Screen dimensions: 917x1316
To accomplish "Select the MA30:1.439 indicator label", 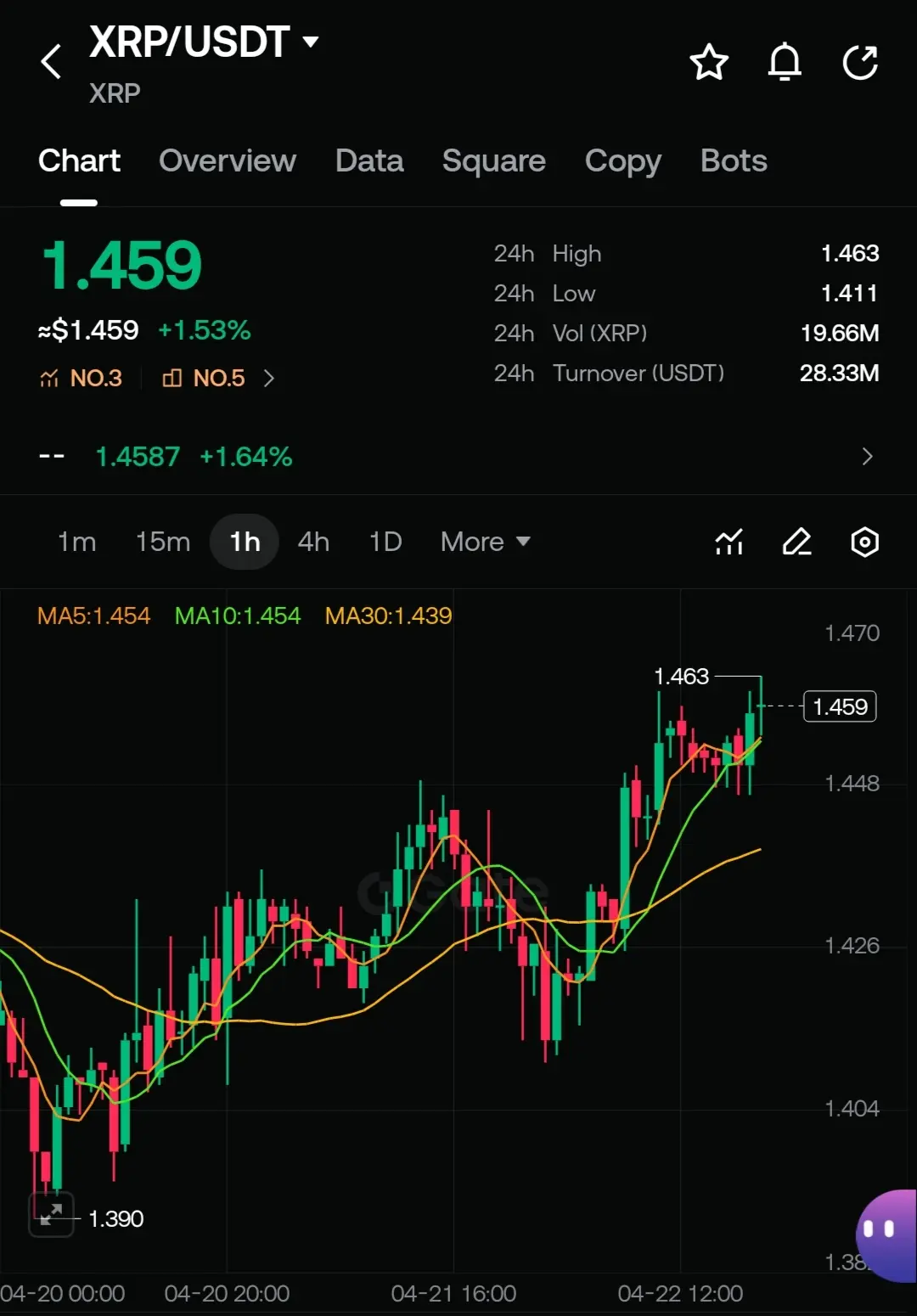I will coord(388,616).
